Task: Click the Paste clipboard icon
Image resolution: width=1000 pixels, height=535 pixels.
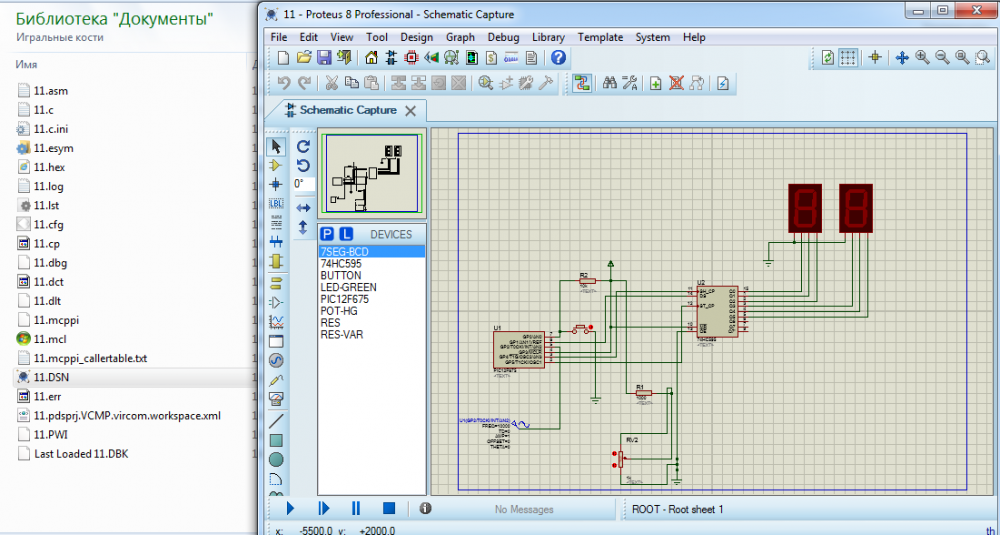Action: (371, 83)
